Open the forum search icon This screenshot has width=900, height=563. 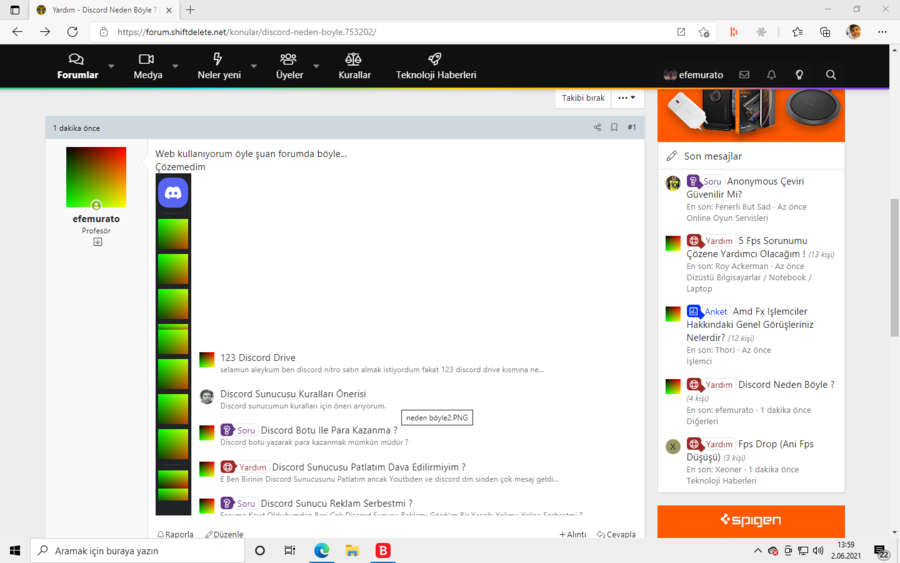pos(831,75)
